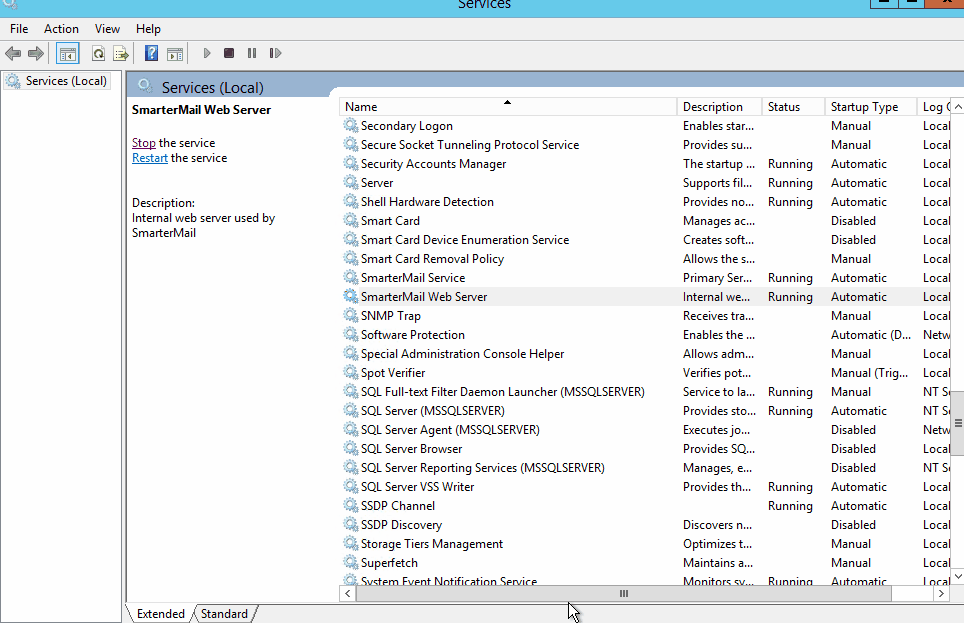Click the horizontal scrollbar right arrow
The image size is (964, 623).
tap(941, 593)
